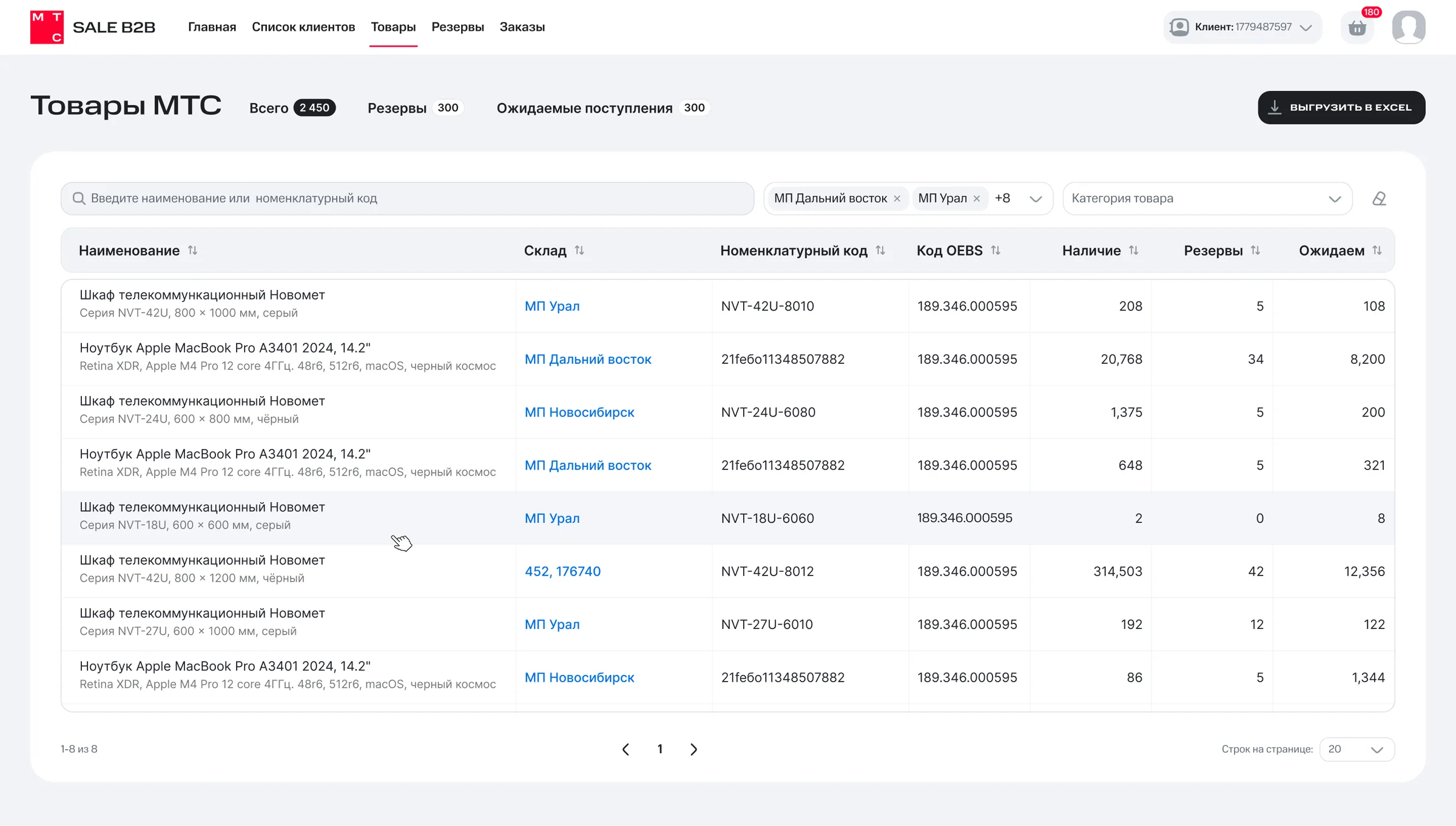Focus the name or code search field
1456x826 pixels.
407,198
